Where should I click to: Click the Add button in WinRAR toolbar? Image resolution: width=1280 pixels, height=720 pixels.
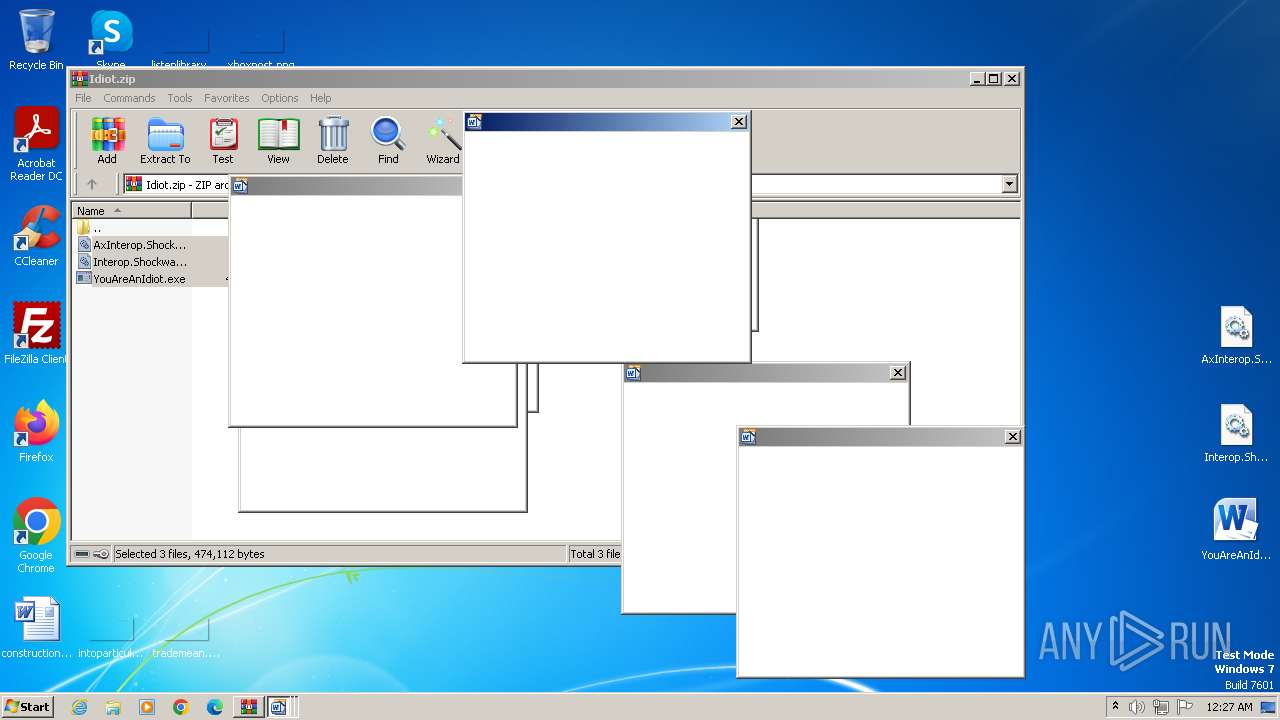[107, 140]
